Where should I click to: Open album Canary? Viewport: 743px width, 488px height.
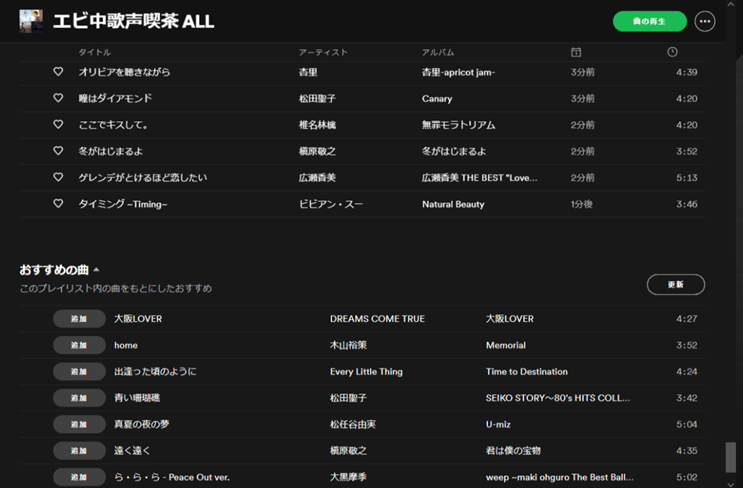[437, 99]
